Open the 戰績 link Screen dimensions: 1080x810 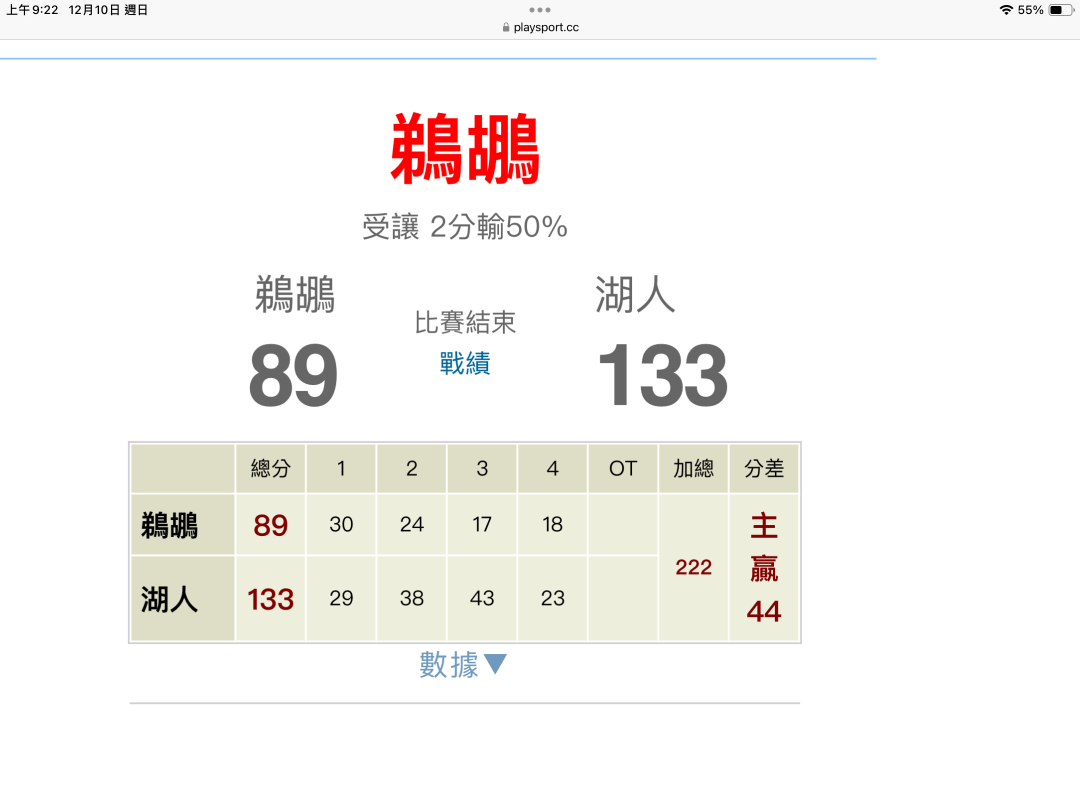[465, 363]
